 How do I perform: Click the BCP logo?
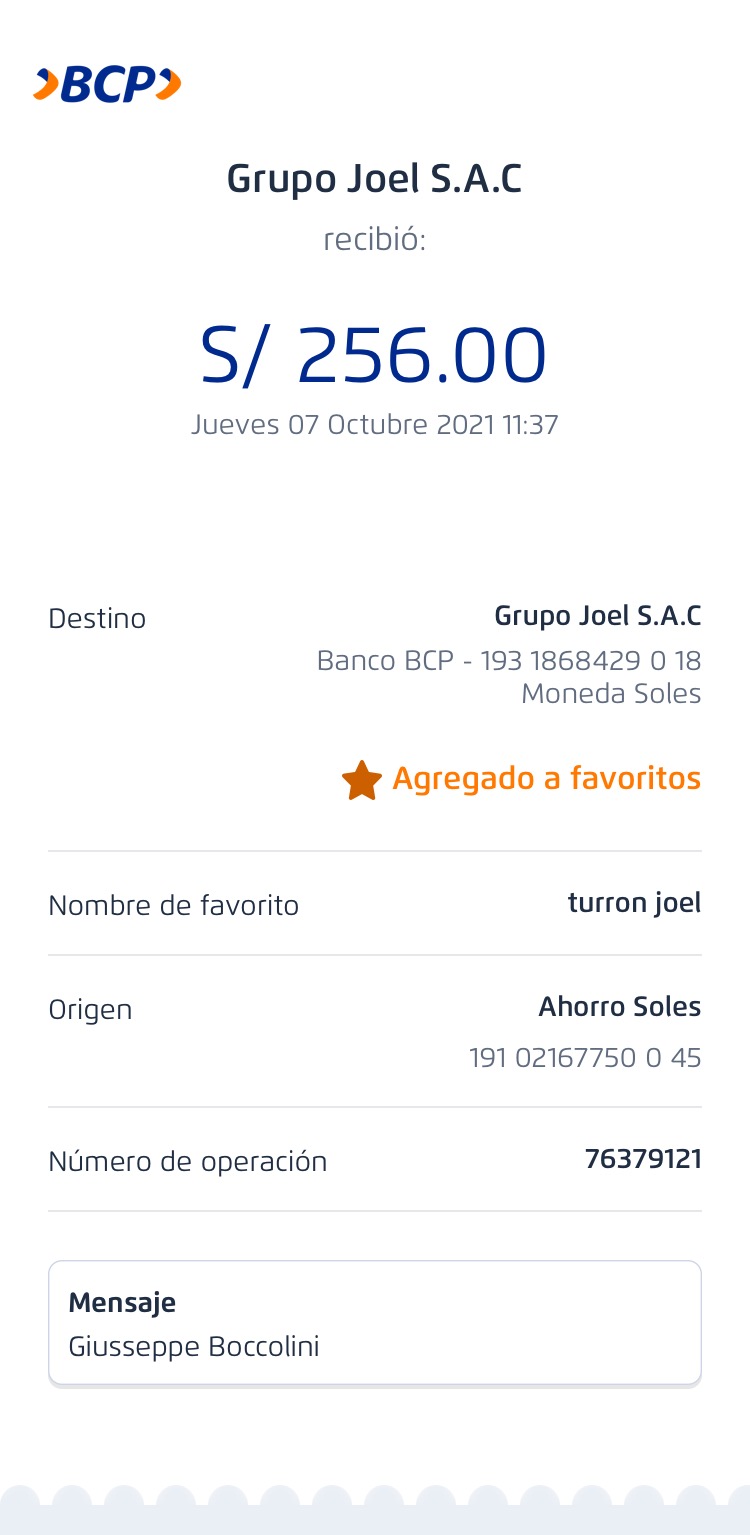tap(107, 85)
